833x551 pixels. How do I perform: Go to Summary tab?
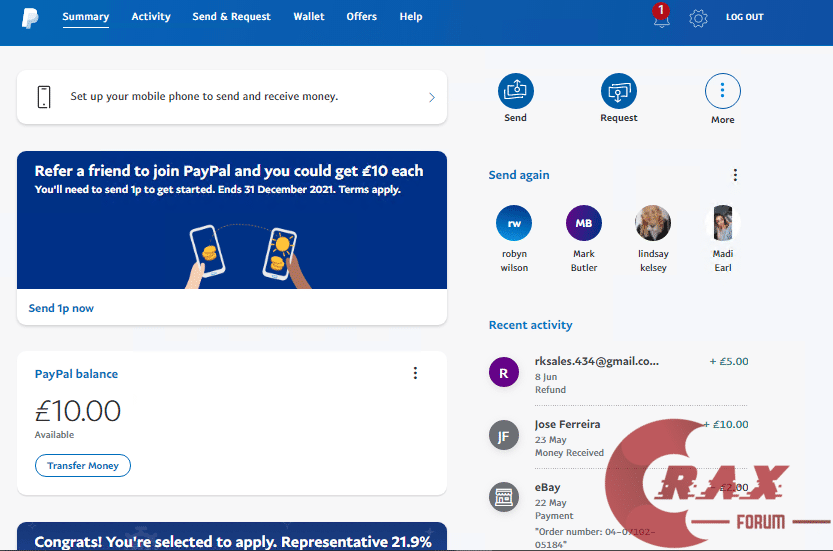pos(86,17)
